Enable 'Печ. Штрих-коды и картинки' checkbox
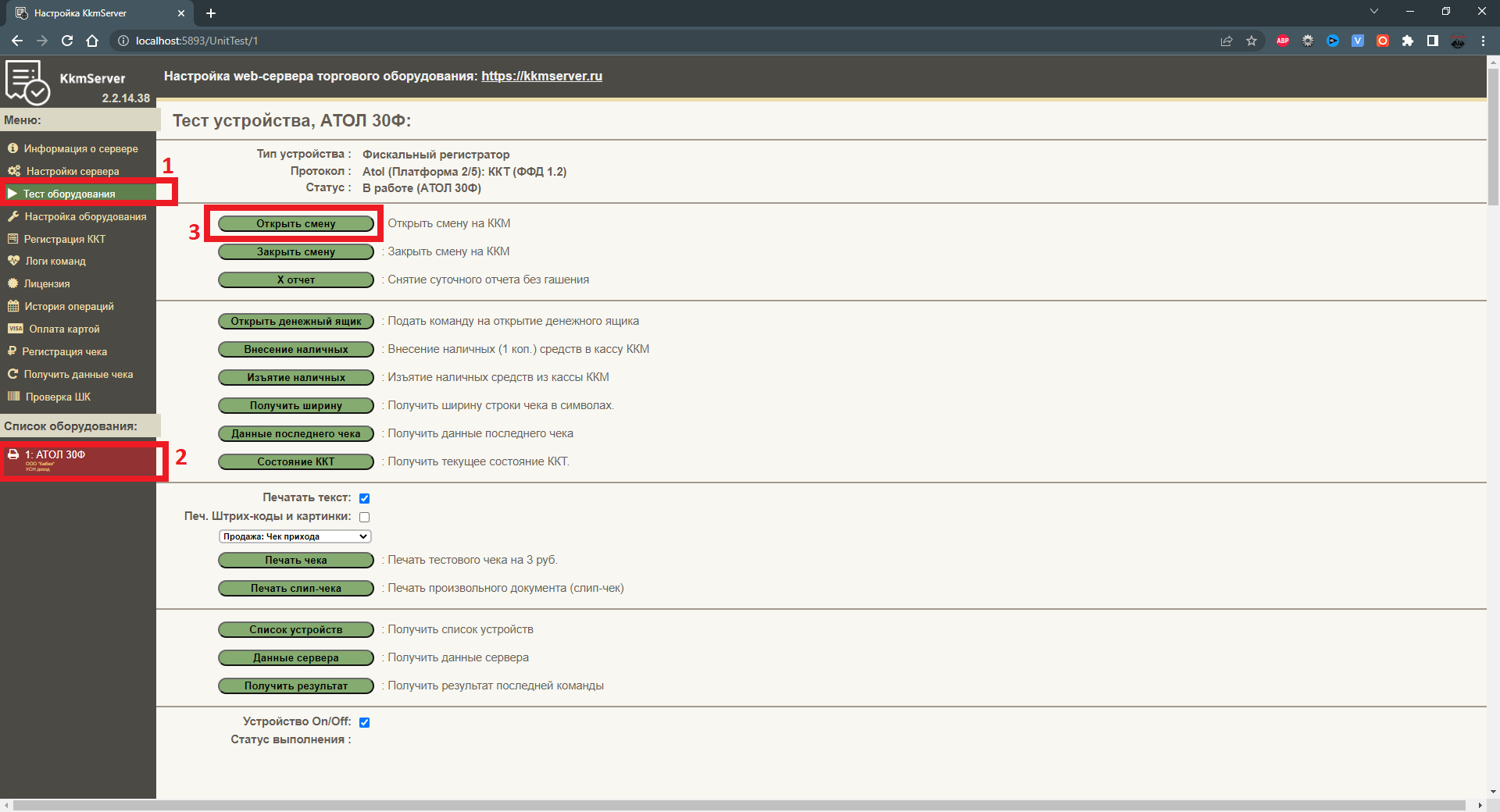This screenshot has height=812, width=1500. [x=364, y=517]
